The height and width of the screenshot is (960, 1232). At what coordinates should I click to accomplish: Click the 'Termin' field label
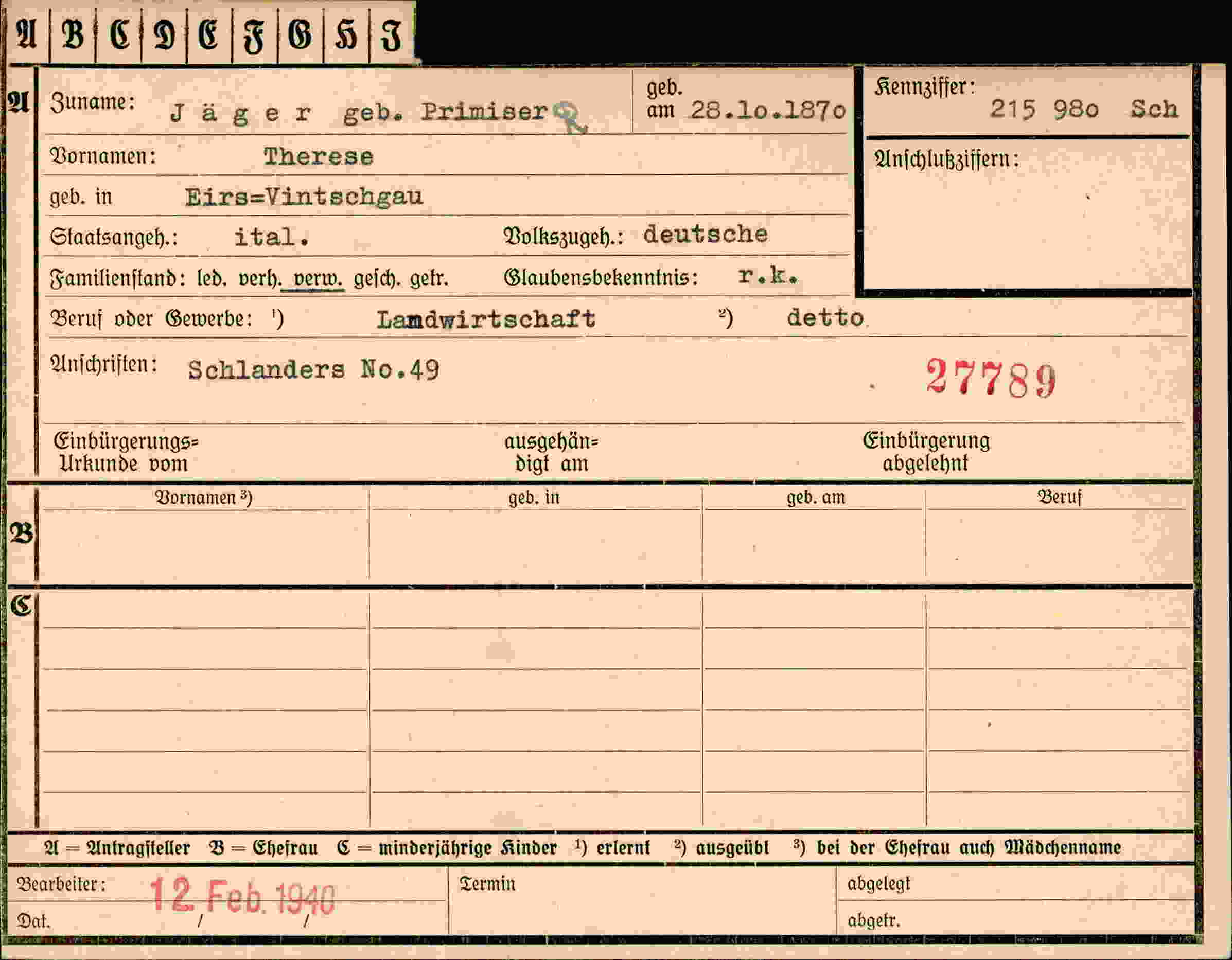pyautogui.click(x=487, y=884)
